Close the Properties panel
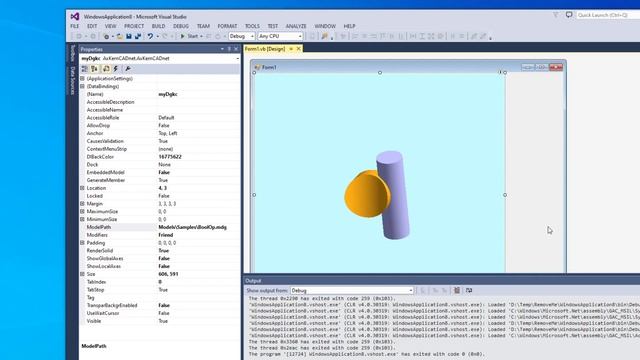The image size is (640, 360). coord(236,49)
